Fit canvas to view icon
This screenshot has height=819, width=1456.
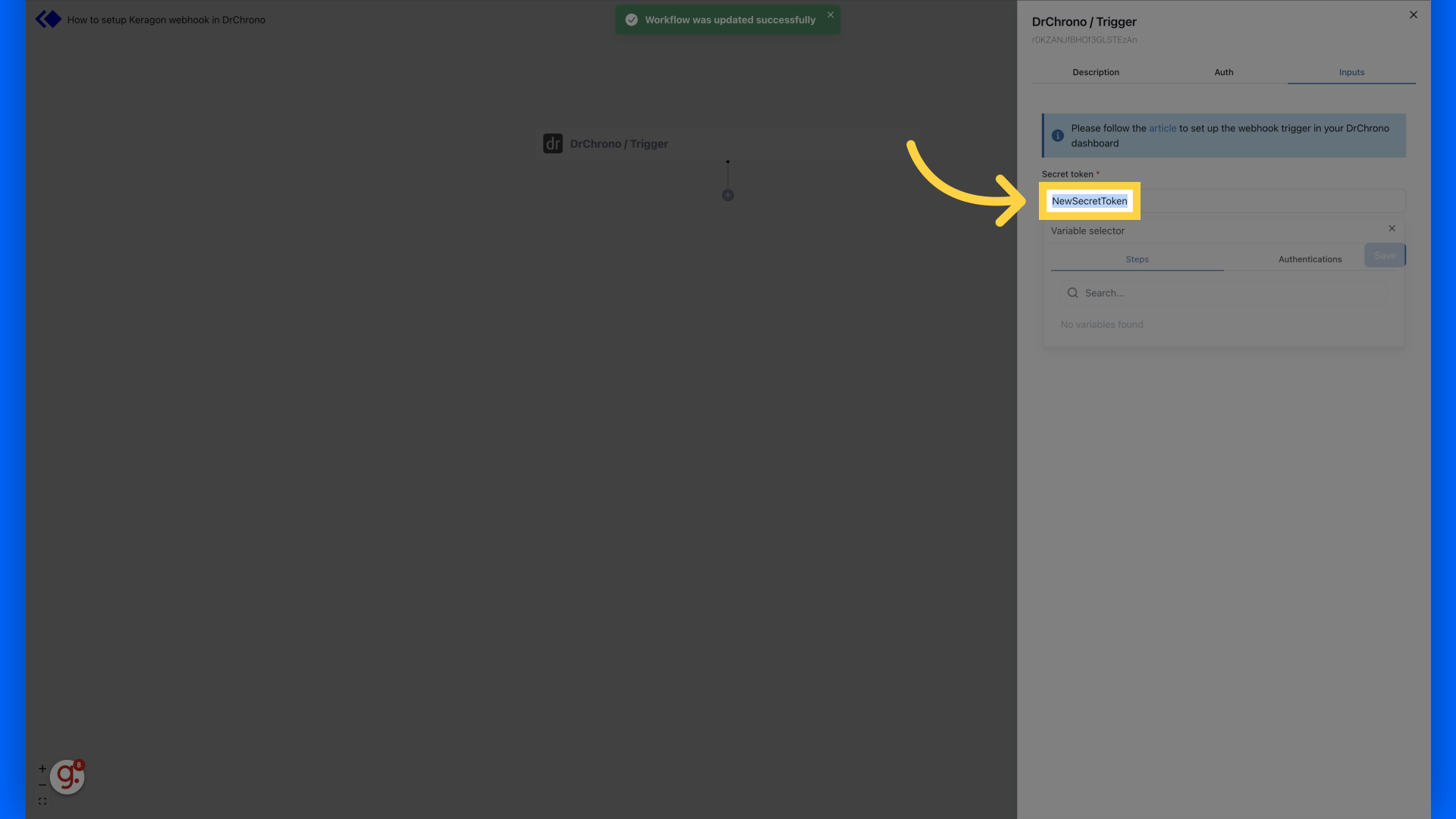(42, 802)
